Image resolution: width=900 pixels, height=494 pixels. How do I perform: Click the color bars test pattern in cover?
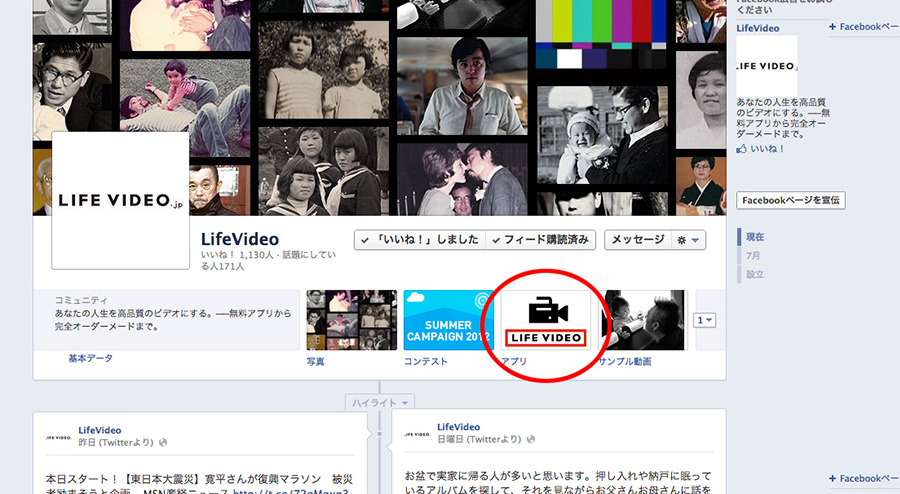point(601,34)
